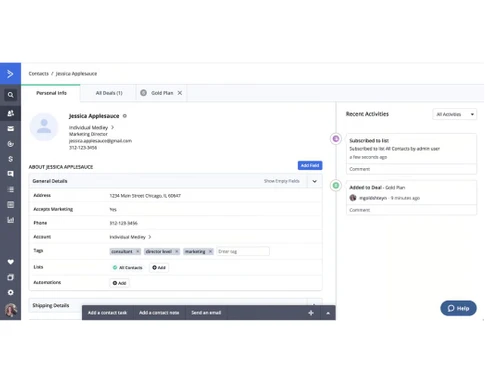Open the Apps stacked-squares icon in sidebar

click(10, 277)
